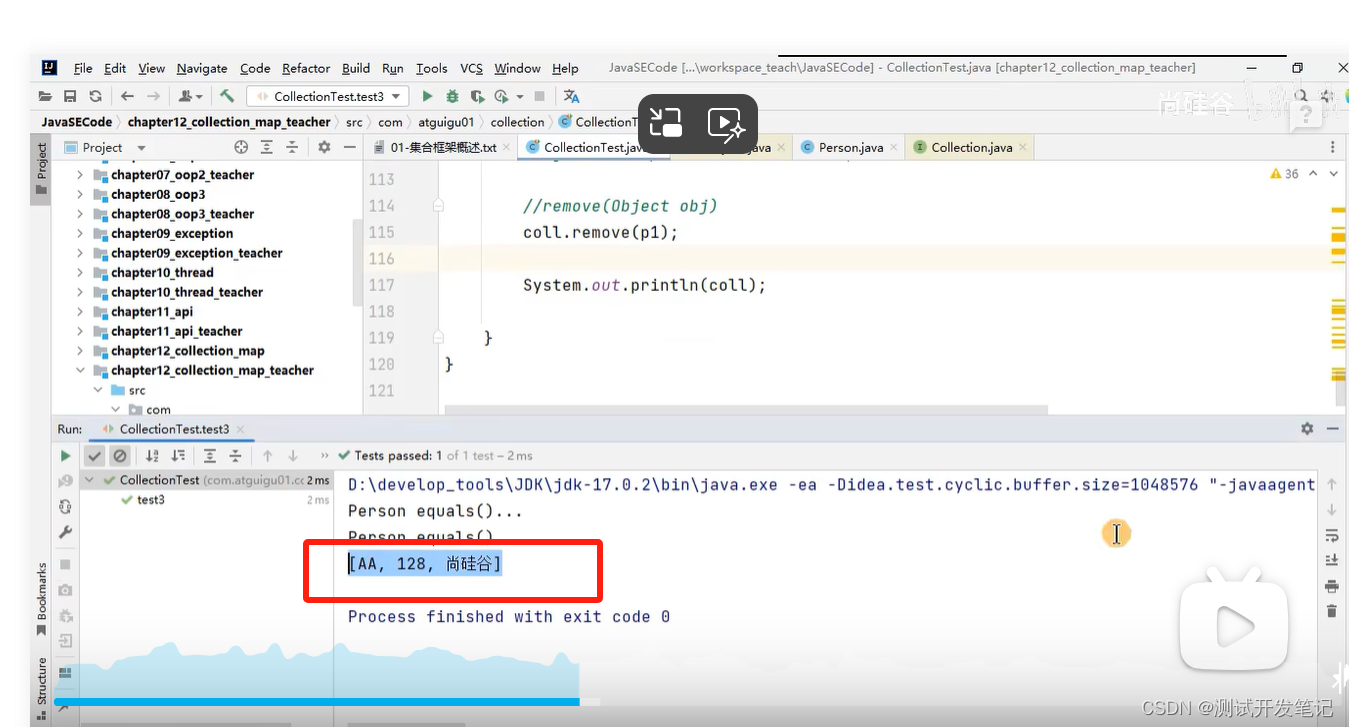Select the test3 result row
Viewport: 1349px width, 727px height.
tap(208, 500)
